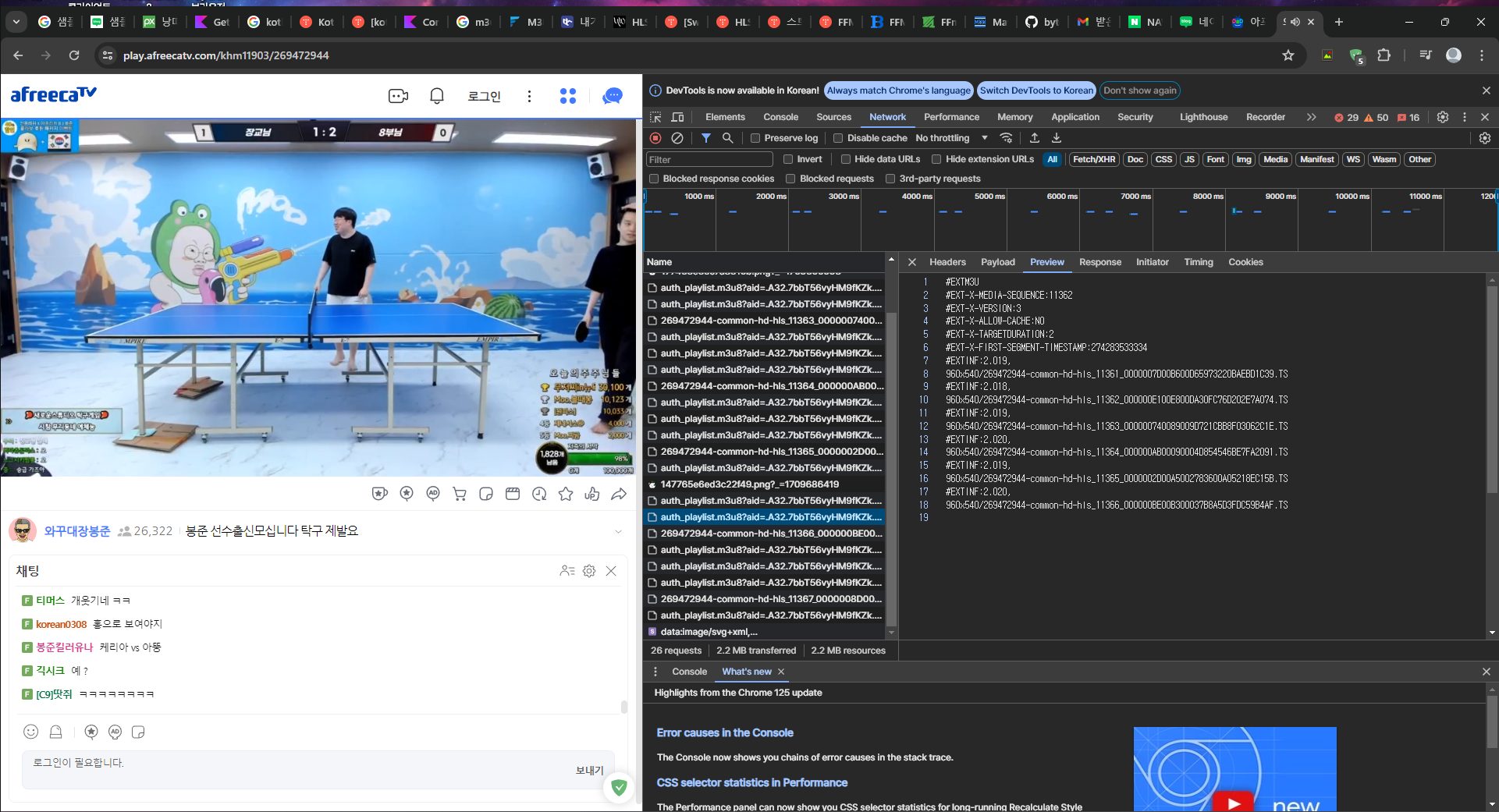Open the Response tab
The width and height of the screenshot is (1499, 812).
[1100, 262]
